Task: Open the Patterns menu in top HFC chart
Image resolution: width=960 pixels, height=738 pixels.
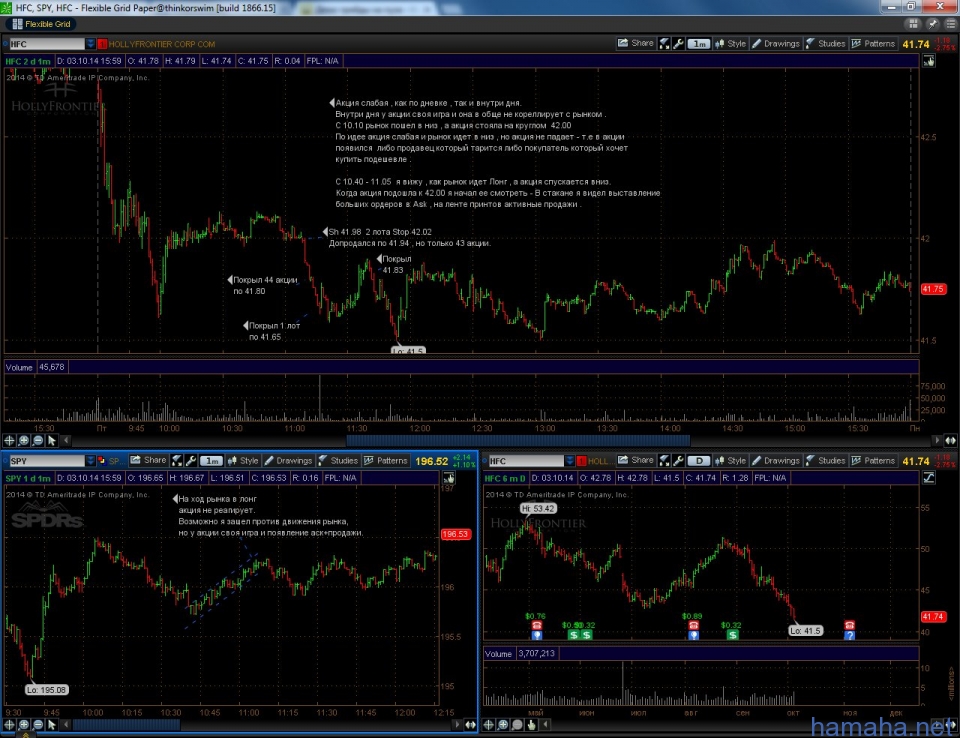Action: coord(873,43)
